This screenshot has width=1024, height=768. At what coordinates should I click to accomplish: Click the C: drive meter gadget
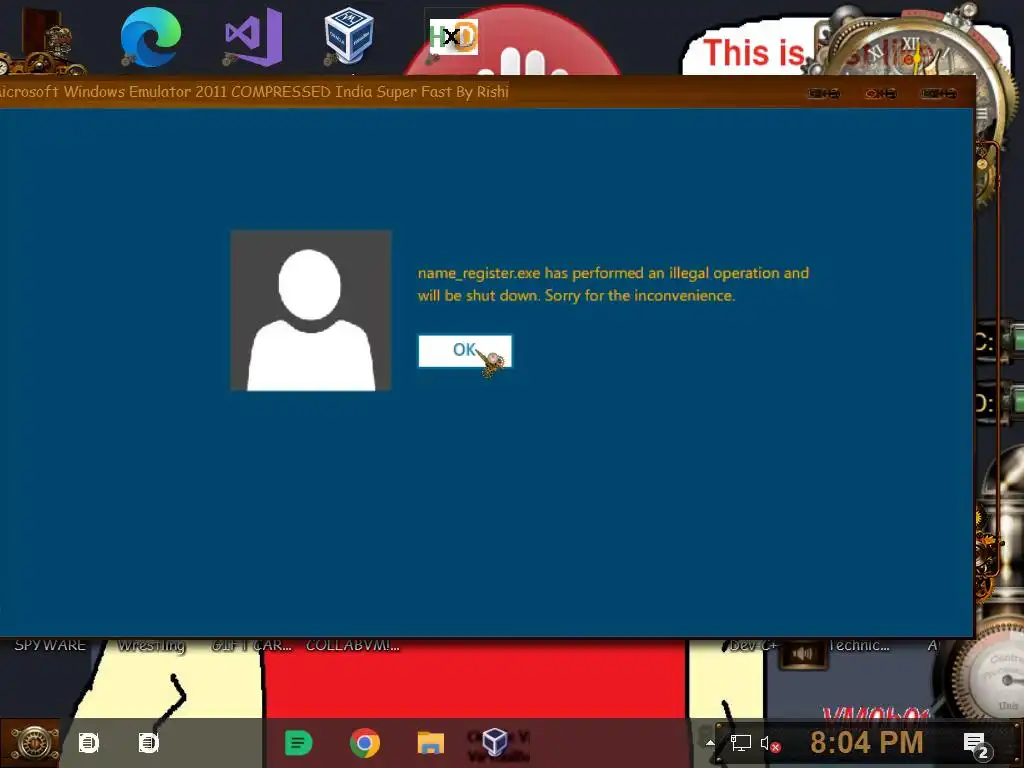tap(999, 342)
